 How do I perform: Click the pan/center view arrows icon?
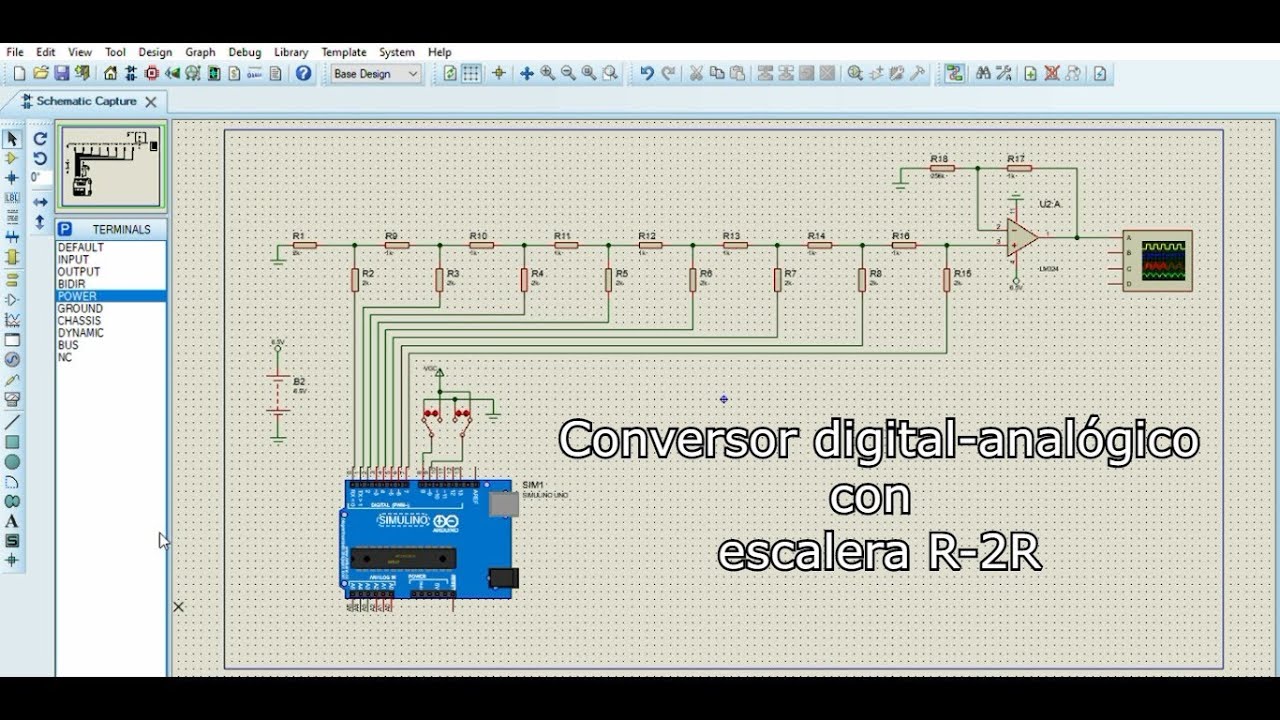pyautogui.click(x=527, y=73)
